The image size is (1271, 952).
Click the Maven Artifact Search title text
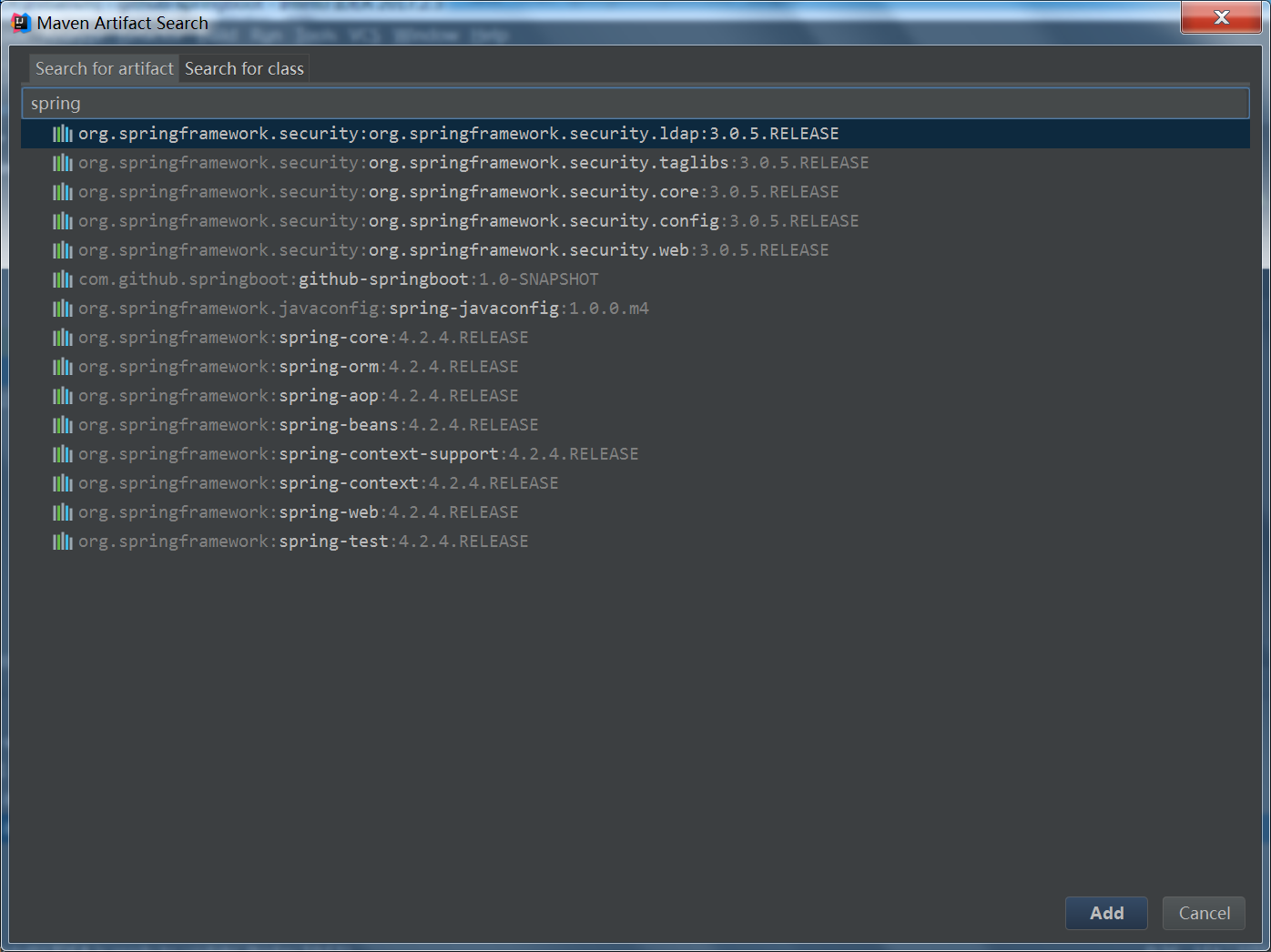point(123,24)
